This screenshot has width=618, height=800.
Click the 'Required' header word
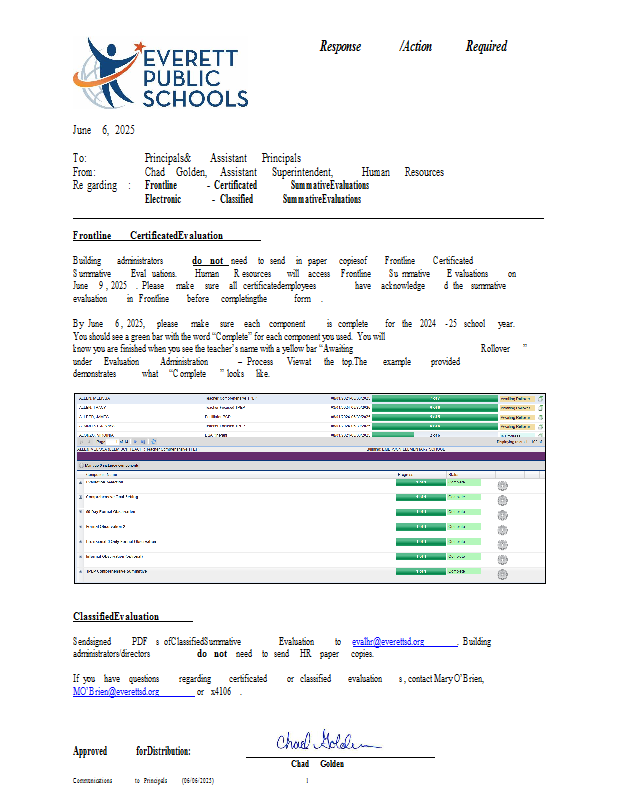(x=486, y=46)
